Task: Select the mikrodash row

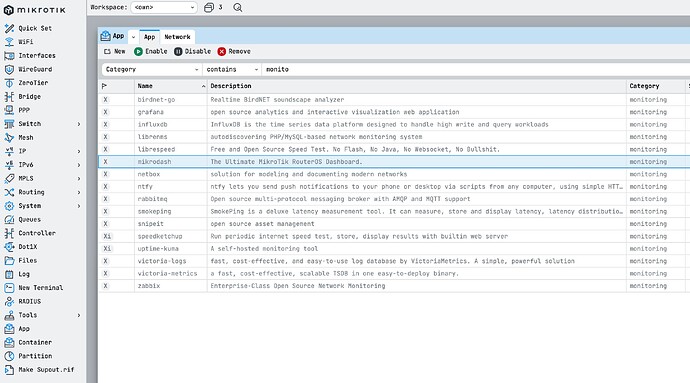Action: (x=394, y=162)
